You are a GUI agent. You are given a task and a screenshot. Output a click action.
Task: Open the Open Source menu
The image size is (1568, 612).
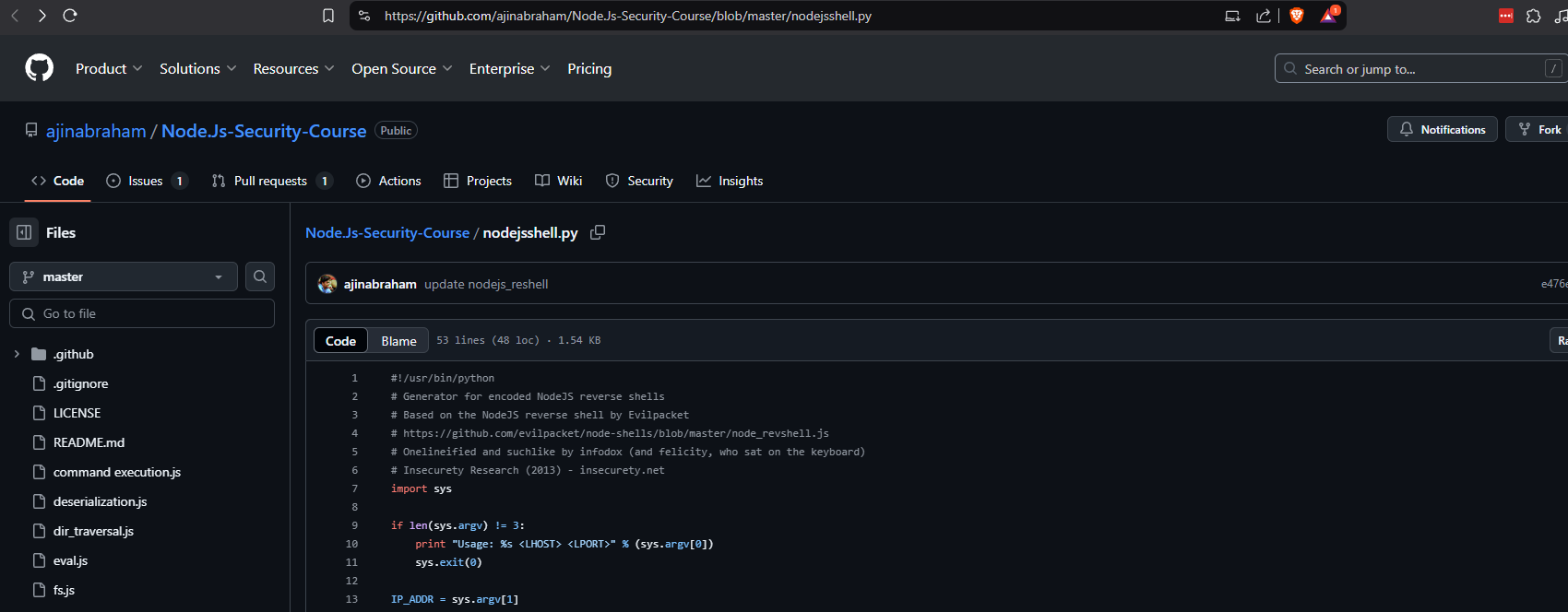tap(401, 69)
